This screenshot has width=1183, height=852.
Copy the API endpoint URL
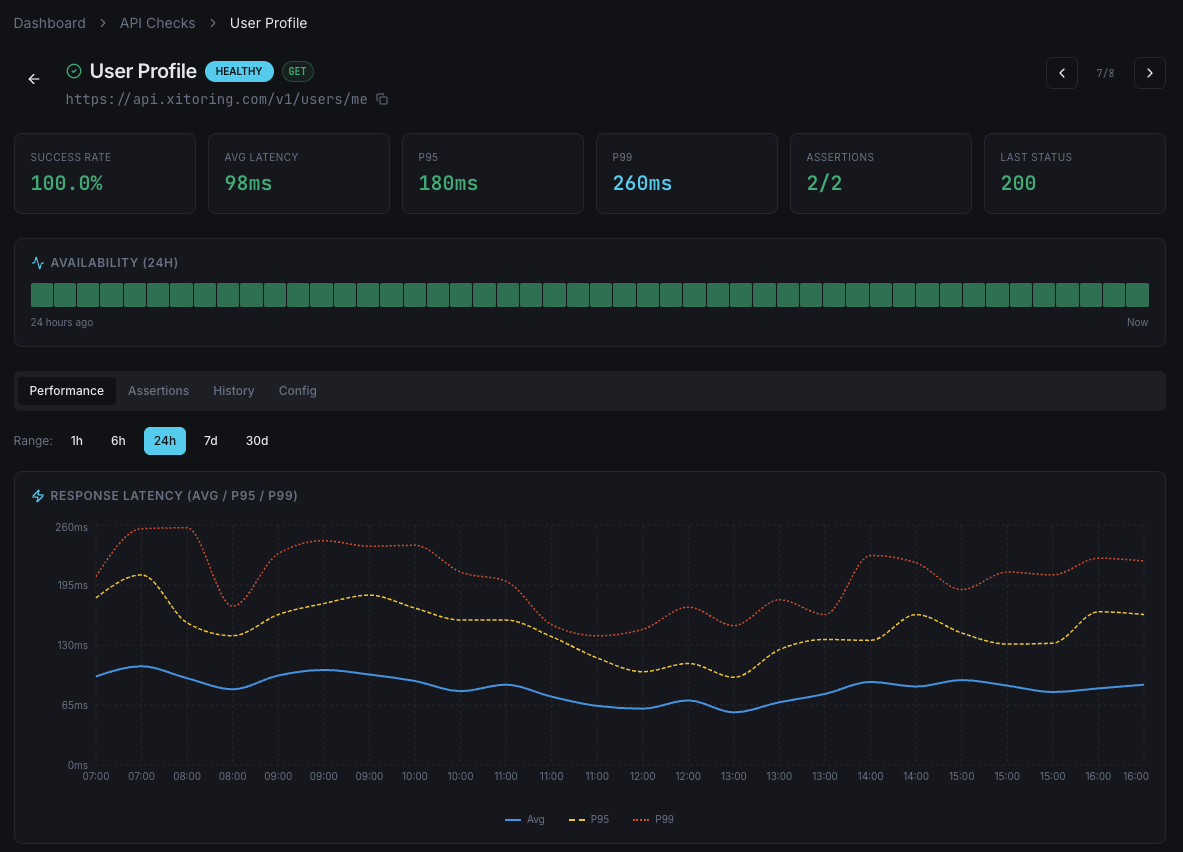coord(384,99)
